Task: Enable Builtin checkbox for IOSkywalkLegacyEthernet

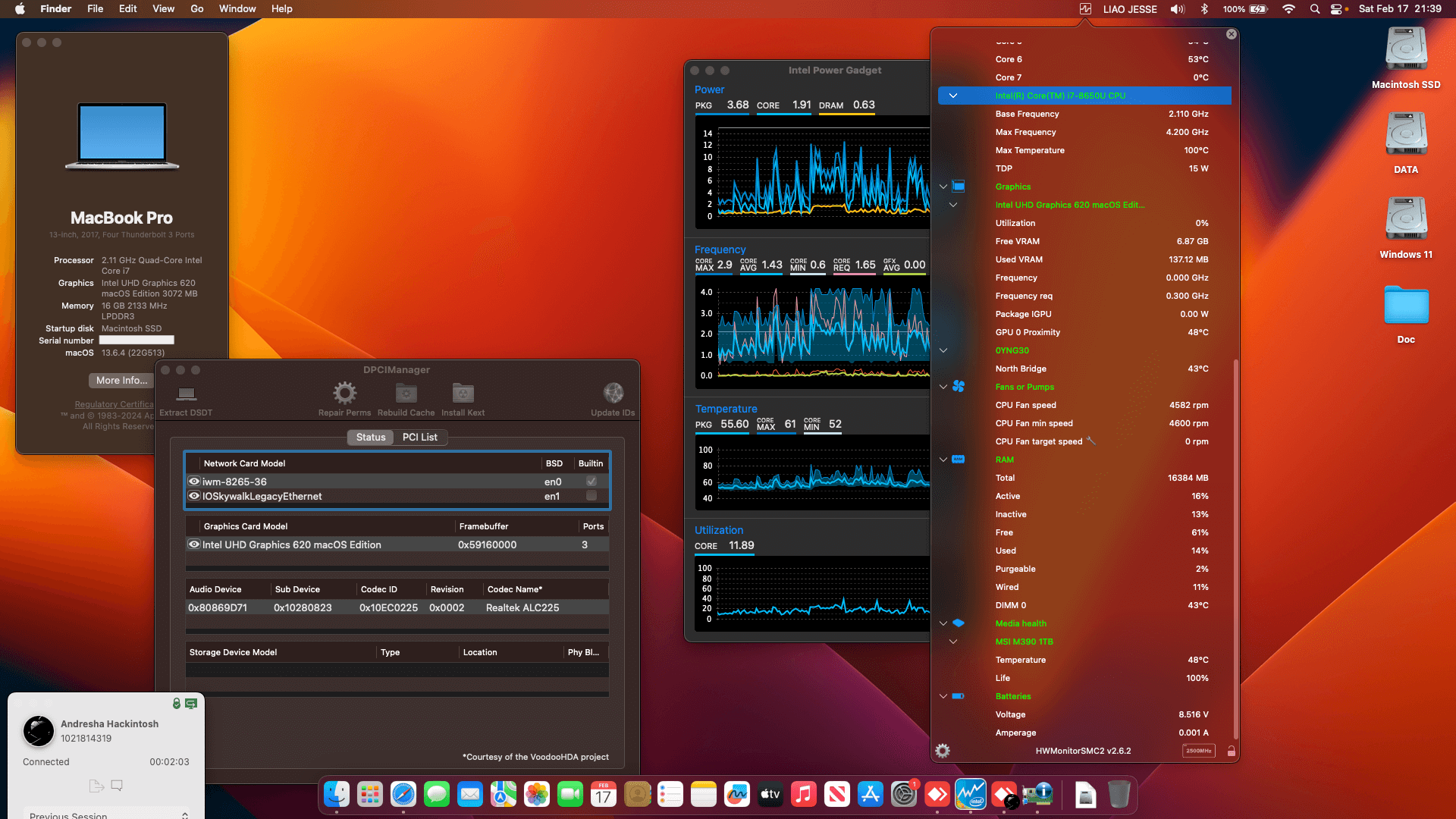Action: pyautogui.click(x=590, y=495)
